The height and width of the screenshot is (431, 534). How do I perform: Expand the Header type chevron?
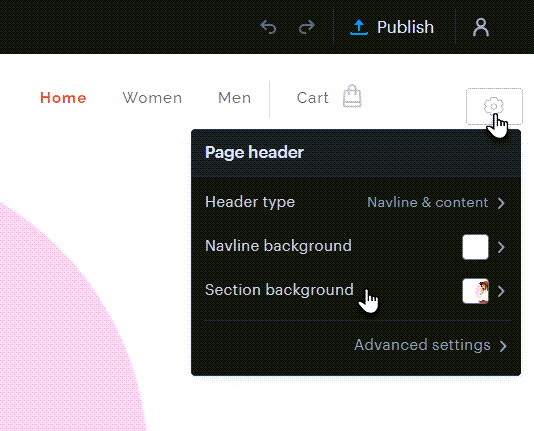coord(501,203)
